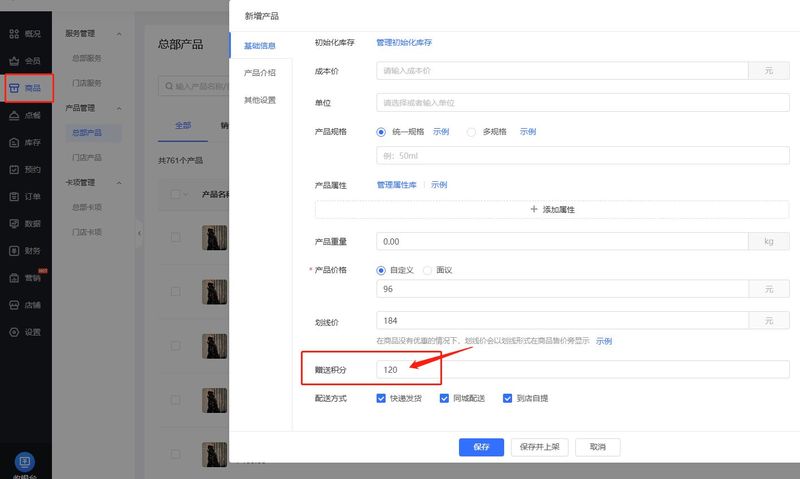Open 门店产品 submenu item
Image resolution: width=800 pixels, height=479 pixels.
click(87, 158)
